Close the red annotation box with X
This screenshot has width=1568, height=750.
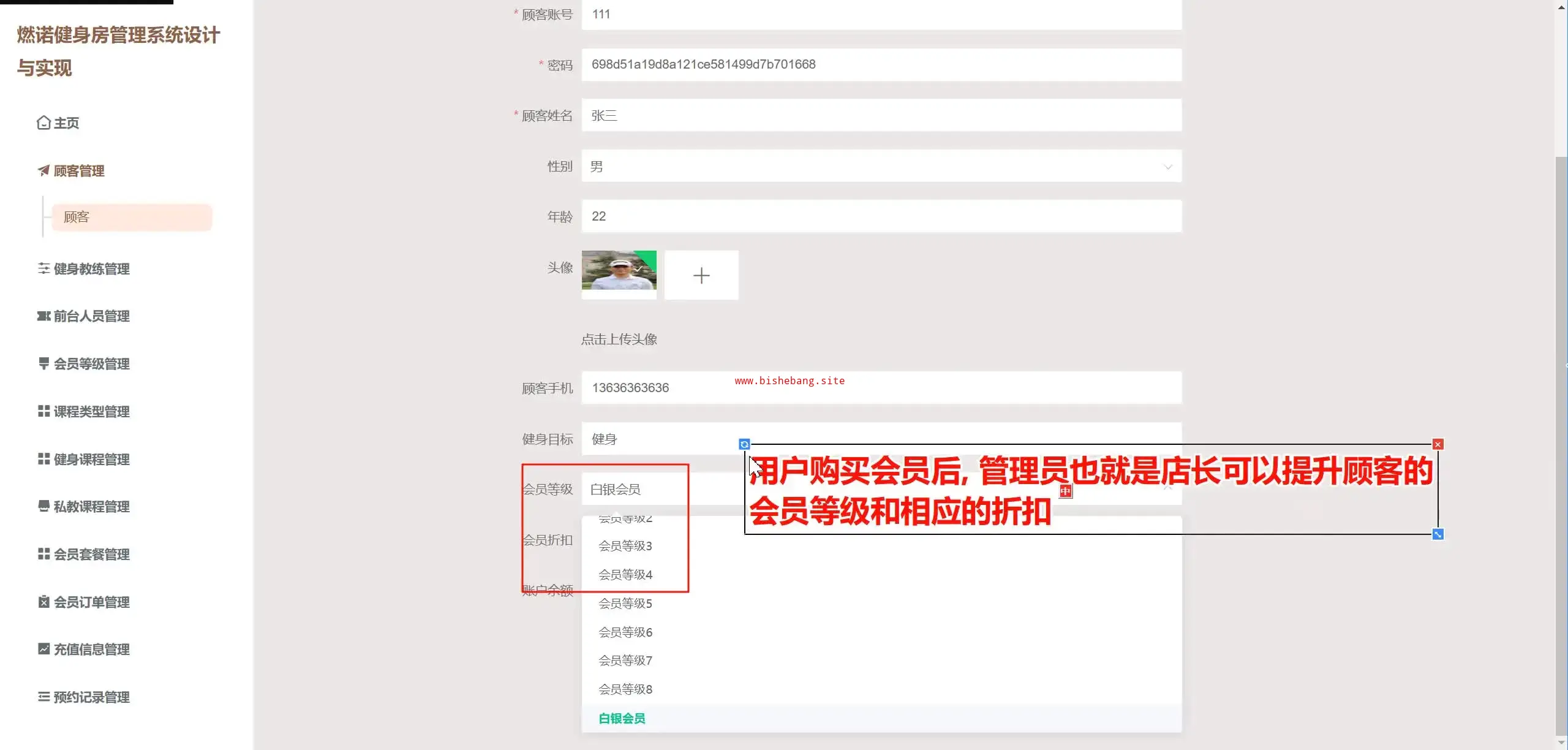(1438, 444)
